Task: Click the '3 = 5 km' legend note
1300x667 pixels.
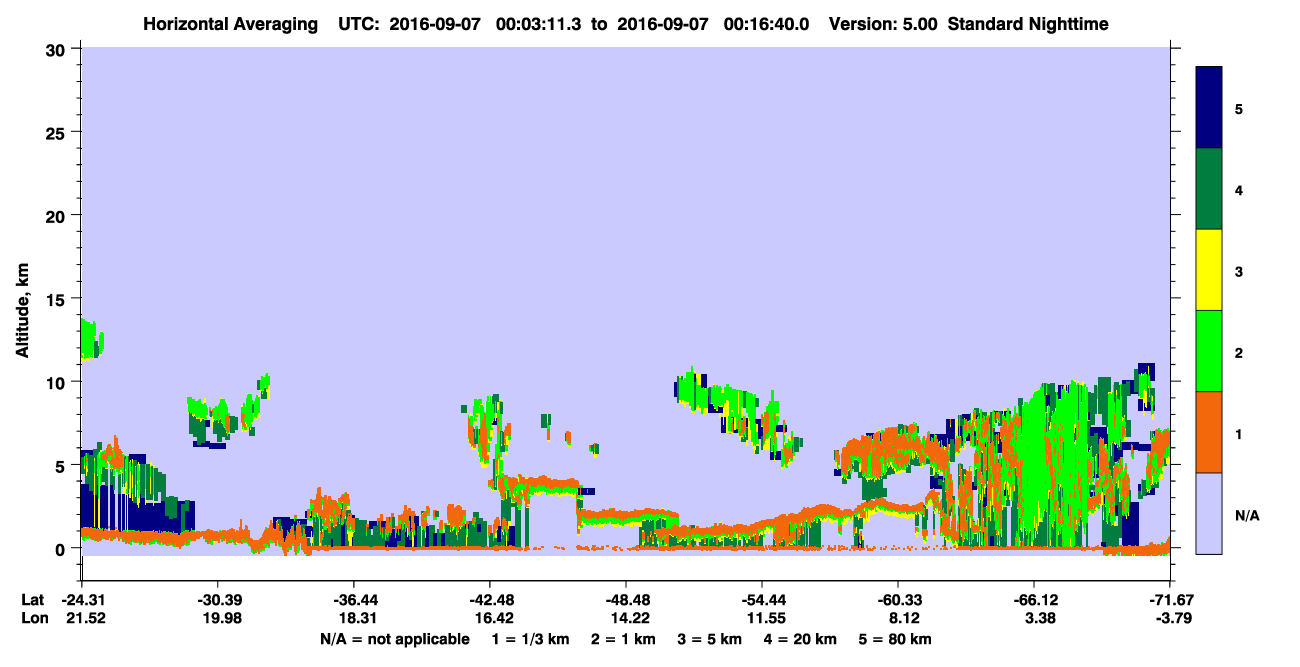Action: click(x=711, y=639)
